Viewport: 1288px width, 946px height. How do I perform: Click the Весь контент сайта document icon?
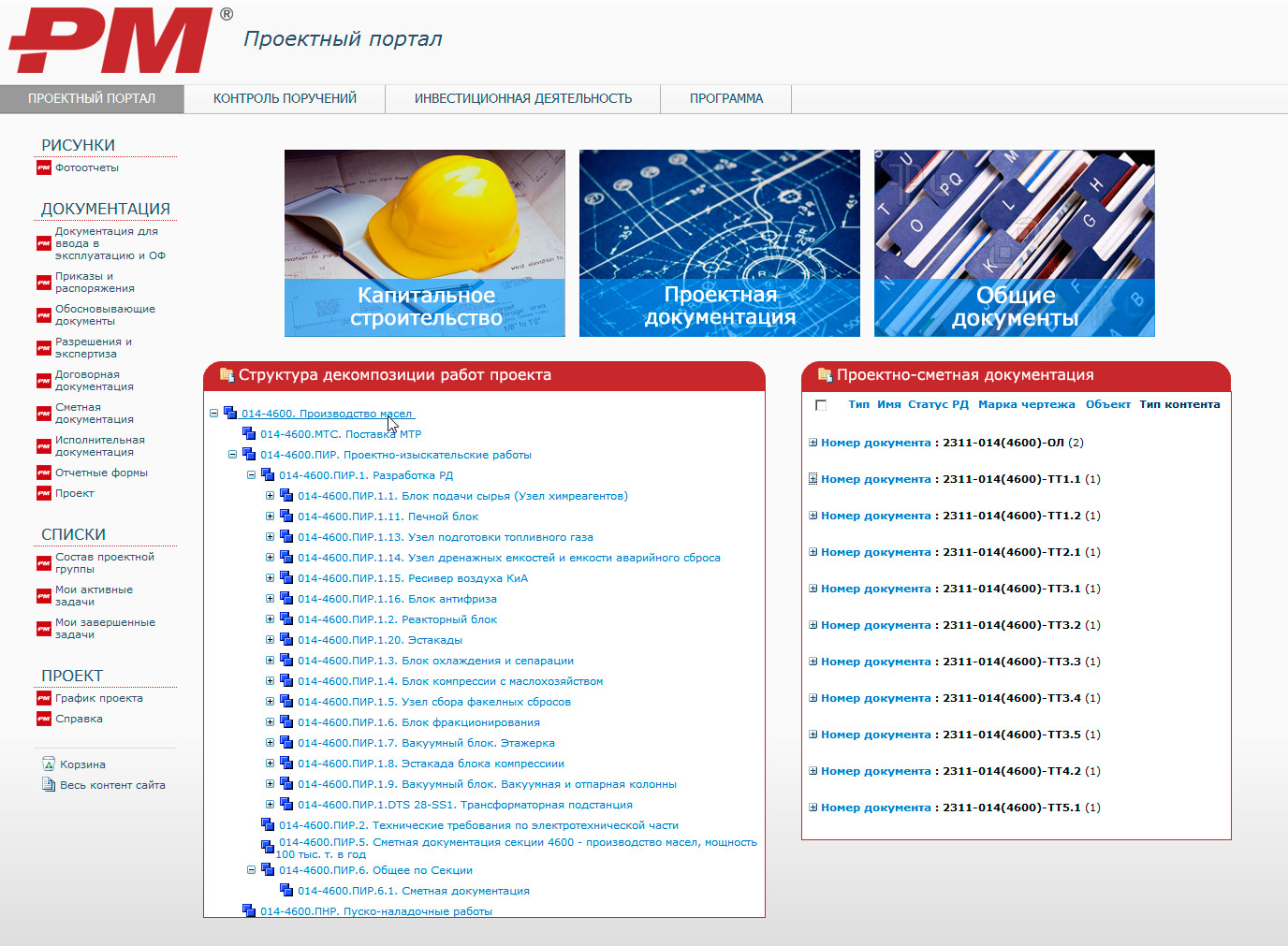(49, 784)
